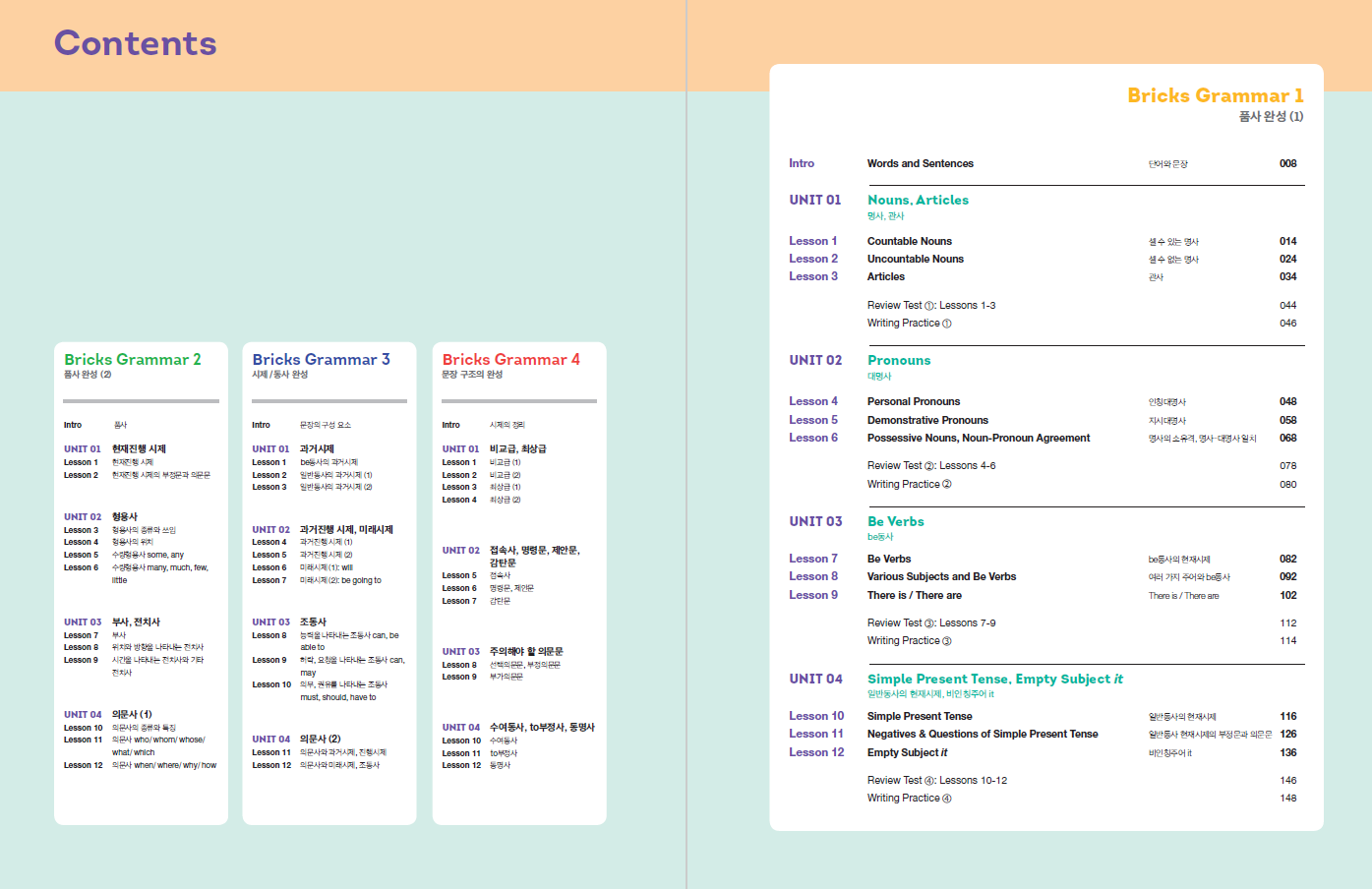Click "Writing Practice ①" entry
Screen dimensions: 1372x889
910,323
